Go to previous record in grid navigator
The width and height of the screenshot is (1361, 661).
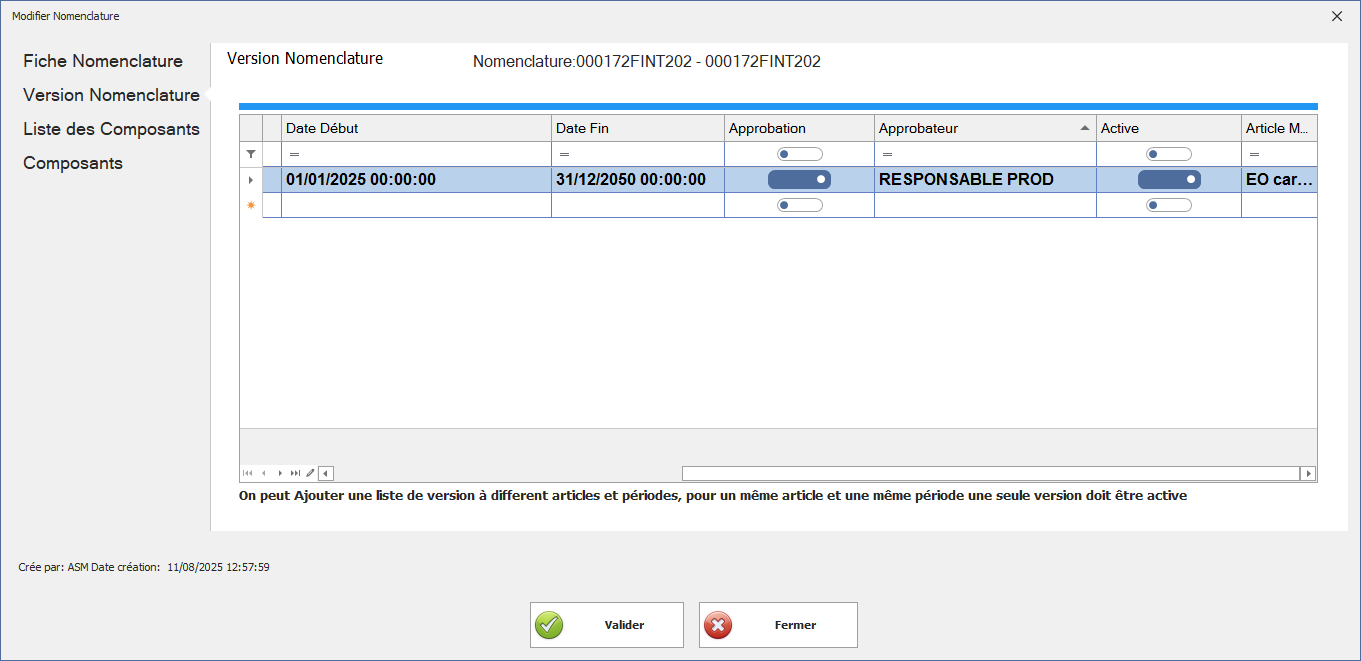(x=264, y=473)
